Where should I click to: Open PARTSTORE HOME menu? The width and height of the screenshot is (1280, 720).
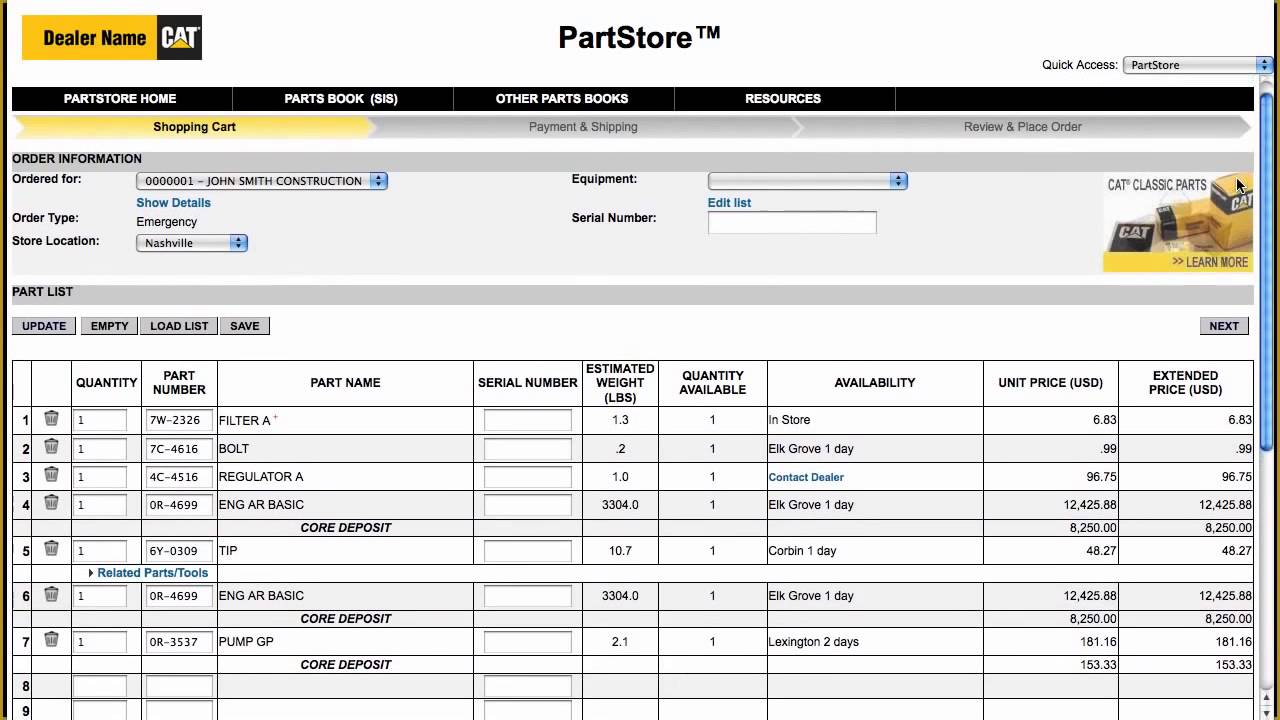[120, 99]
